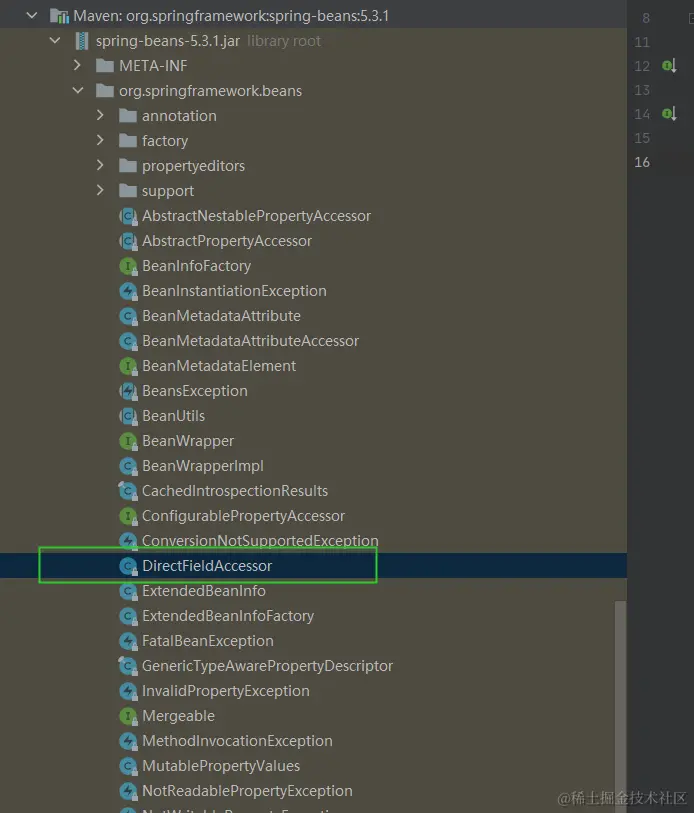This screenshot has width=694, height=813.
Task: Click the factory folder icon
Action: click(128, 141)
